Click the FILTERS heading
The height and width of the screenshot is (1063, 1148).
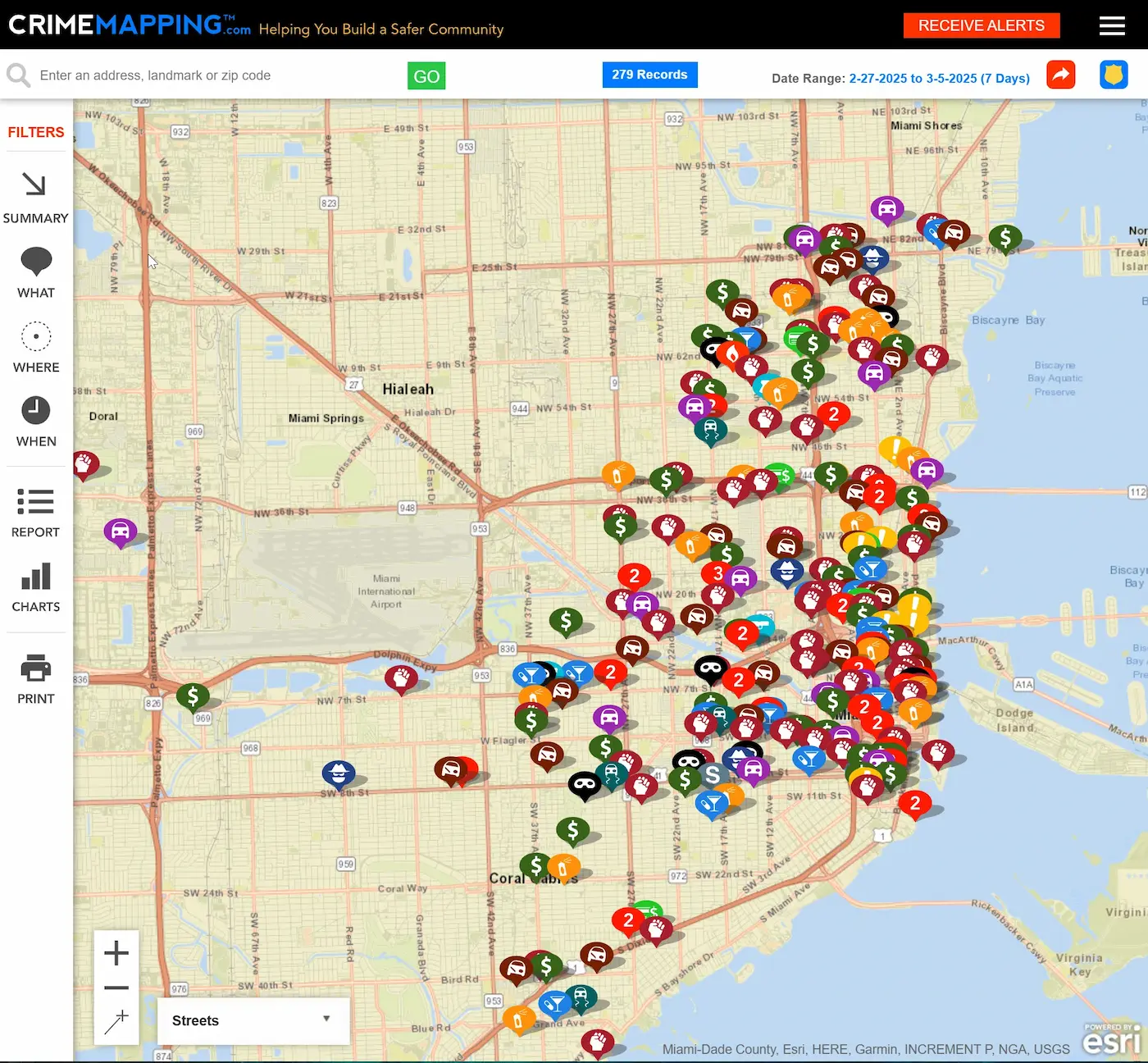click(36, 132)
